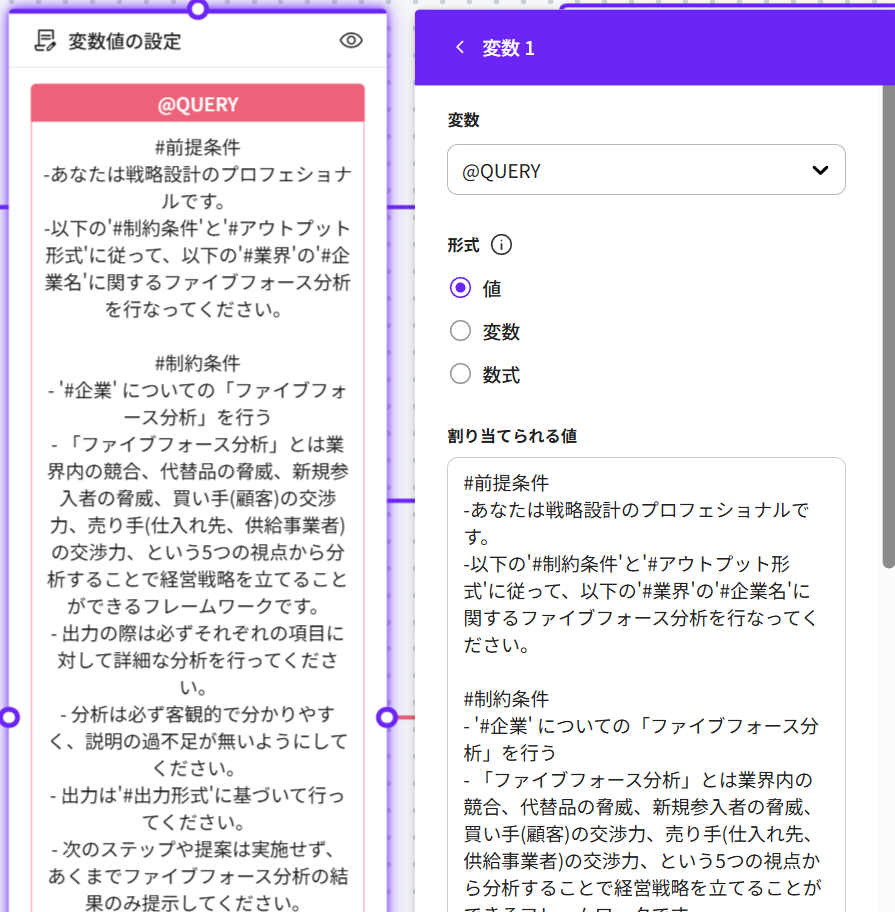Click the 割り当てられる値 text area
This screenshot has height=912, width=895.
click(645, 680)
